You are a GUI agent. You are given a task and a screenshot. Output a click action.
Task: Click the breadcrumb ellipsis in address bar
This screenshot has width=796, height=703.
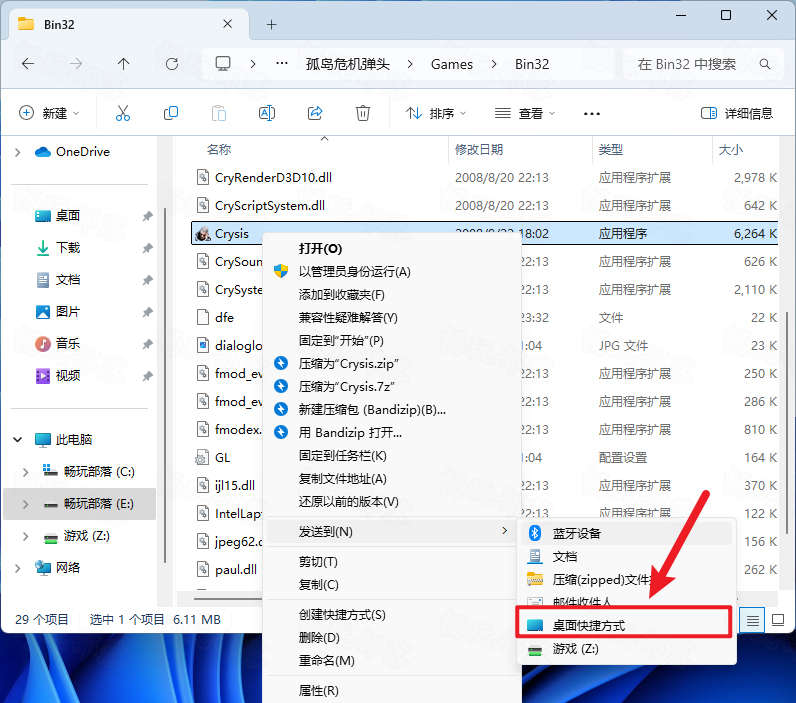point(282,64)
